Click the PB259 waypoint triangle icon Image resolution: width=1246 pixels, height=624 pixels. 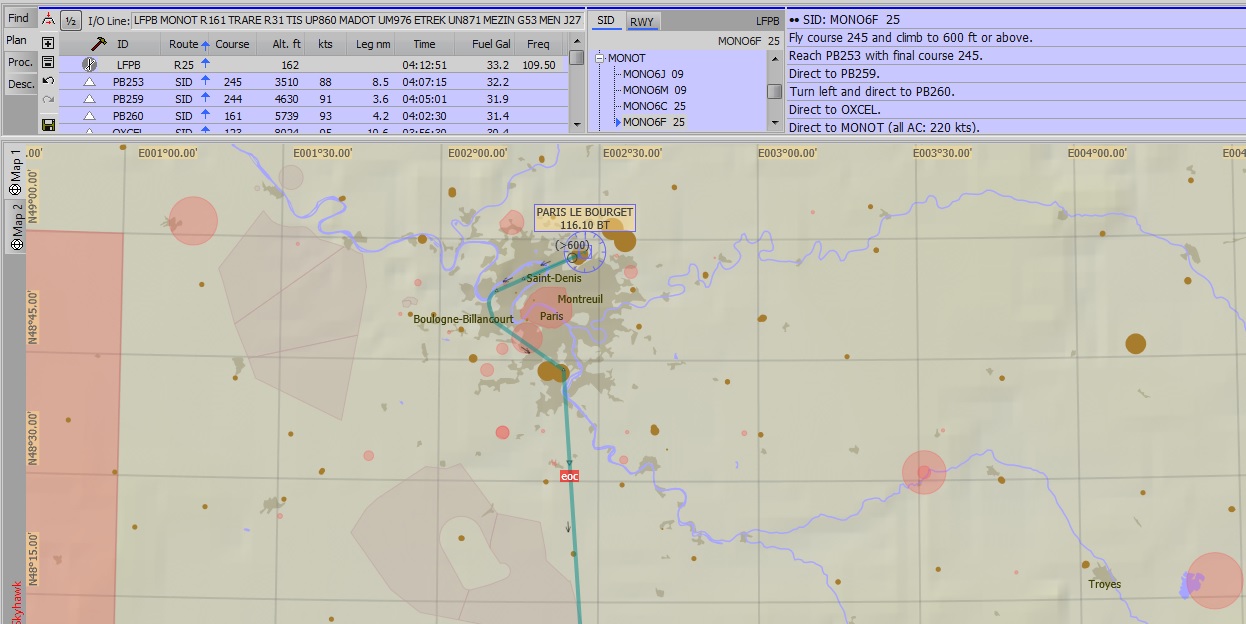[x=89, y=99]
